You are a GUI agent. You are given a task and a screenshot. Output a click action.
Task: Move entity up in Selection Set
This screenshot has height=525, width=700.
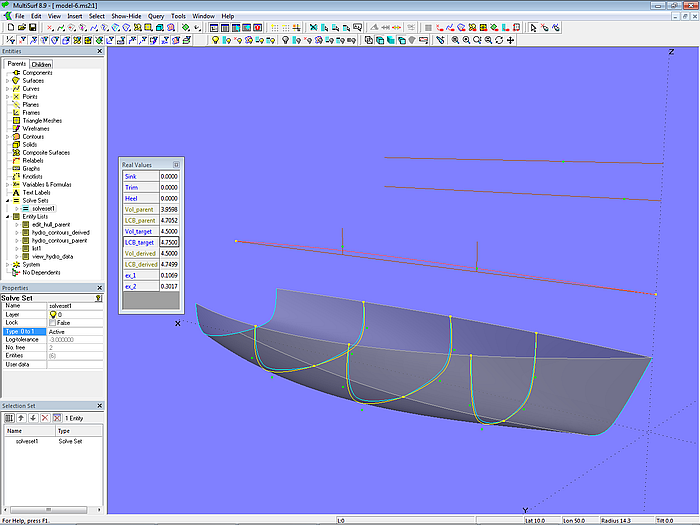tap(20, 417)
